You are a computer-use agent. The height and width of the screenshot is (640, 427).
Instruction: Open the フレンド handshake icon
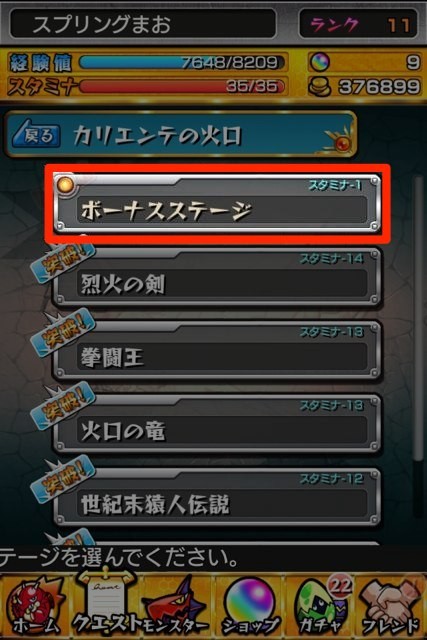[391, 606]
